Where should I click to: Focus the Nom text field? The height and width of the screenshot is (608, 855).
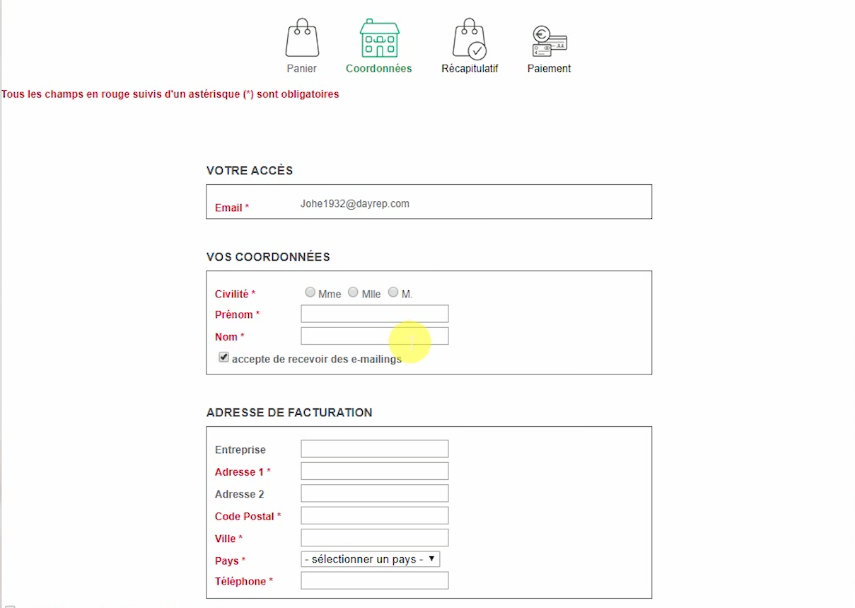pyautogui.click(x=375, y=336)
